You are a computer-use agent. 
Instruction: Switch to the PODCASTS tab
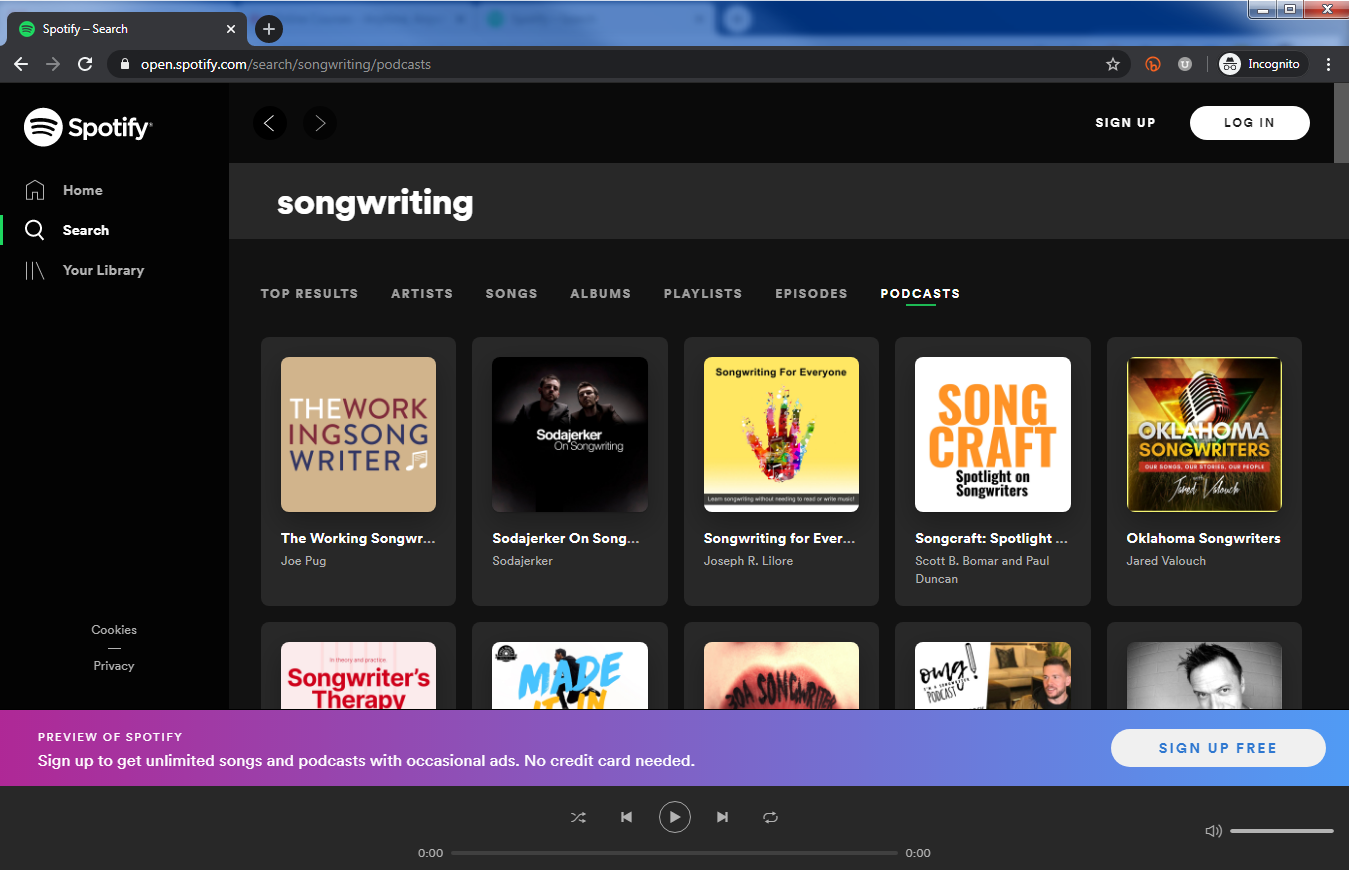(x=919, y=293)
